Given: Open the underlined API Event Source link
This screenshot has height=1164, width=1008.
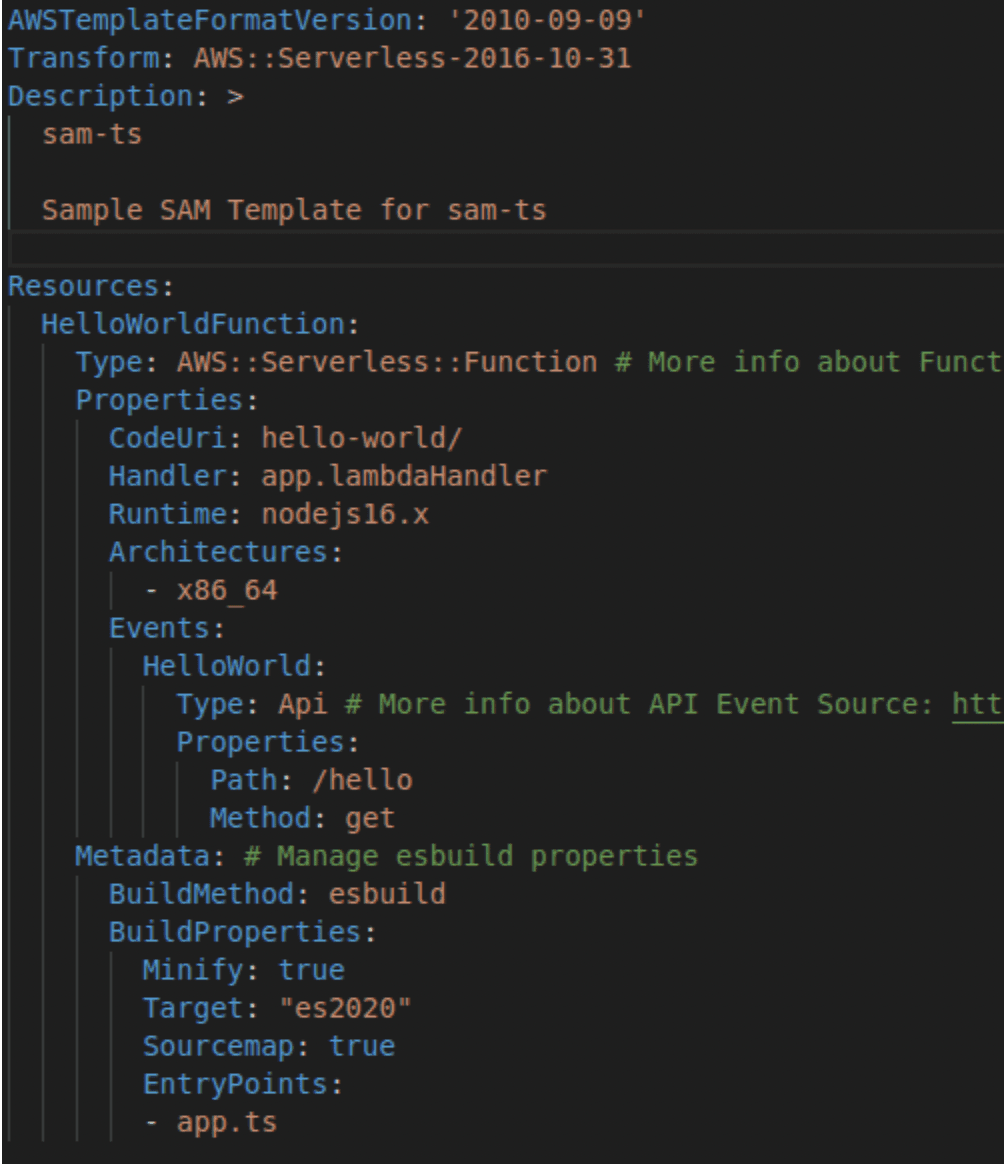Looking at the screenshot, I should point(978,704).
